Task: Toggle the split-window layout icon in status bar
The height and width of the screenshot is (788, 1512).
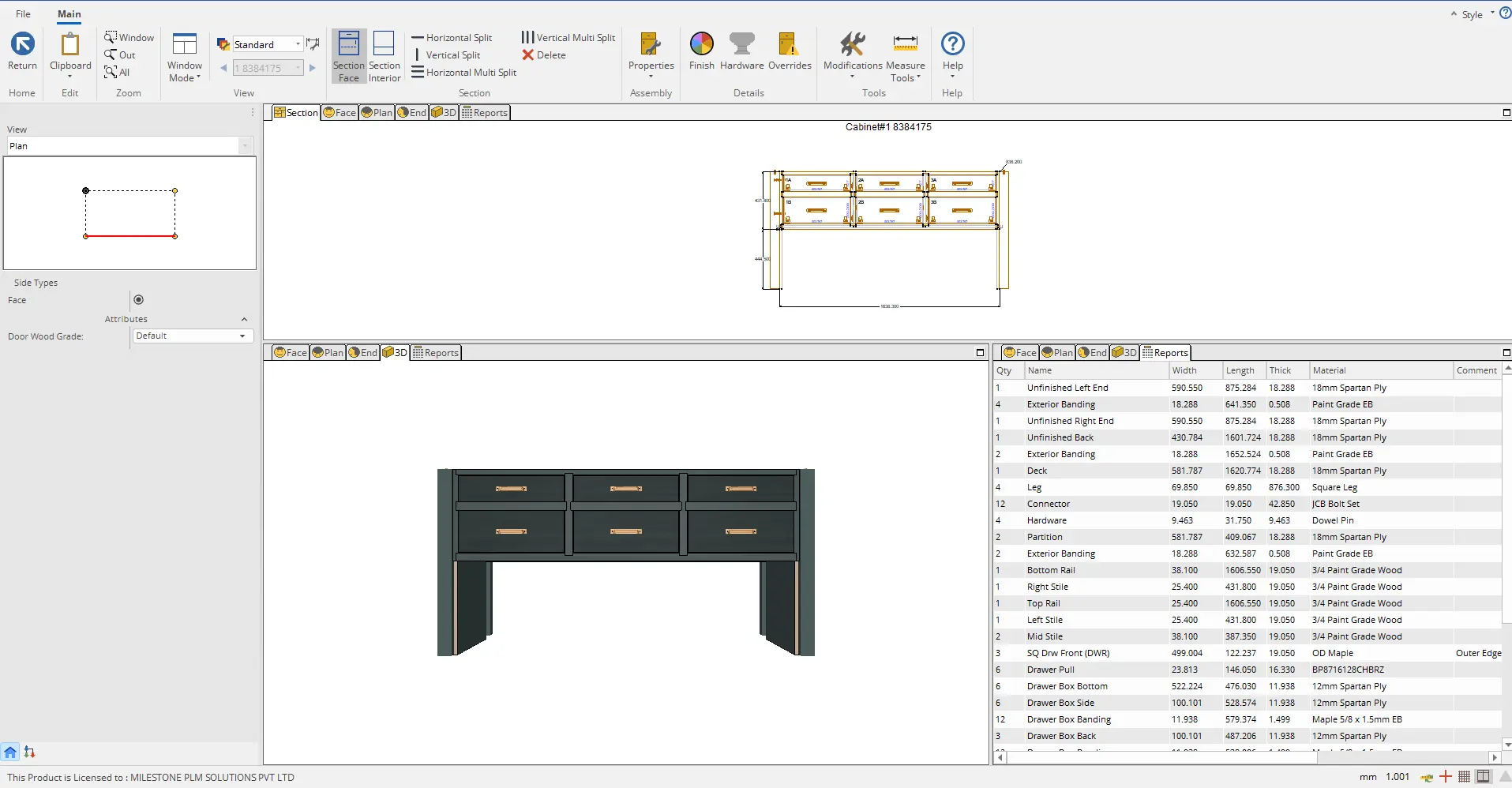Action: 1484,776
